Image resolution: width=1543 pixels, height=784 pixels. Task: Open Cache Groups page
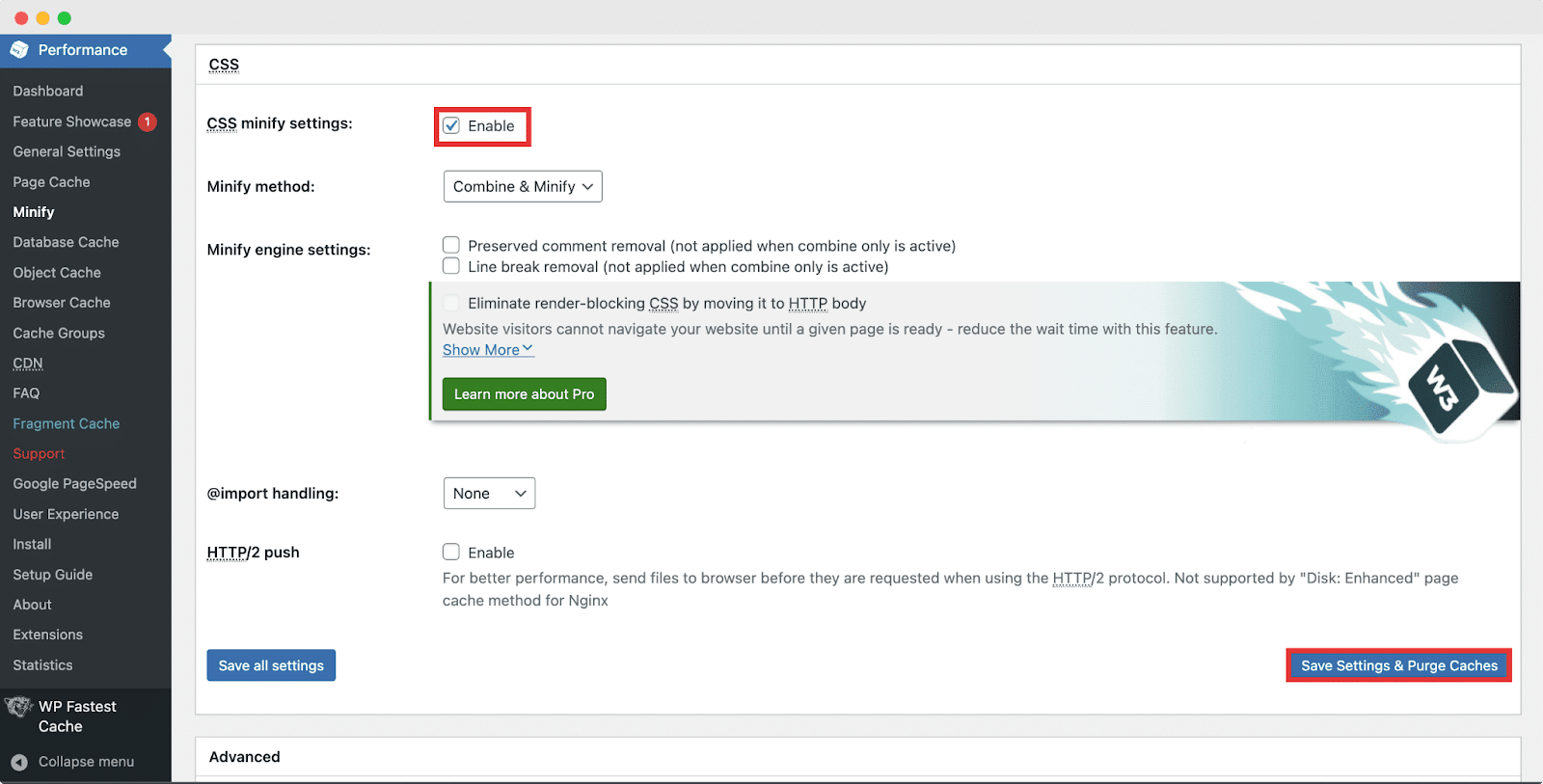[x=59, y=333]
